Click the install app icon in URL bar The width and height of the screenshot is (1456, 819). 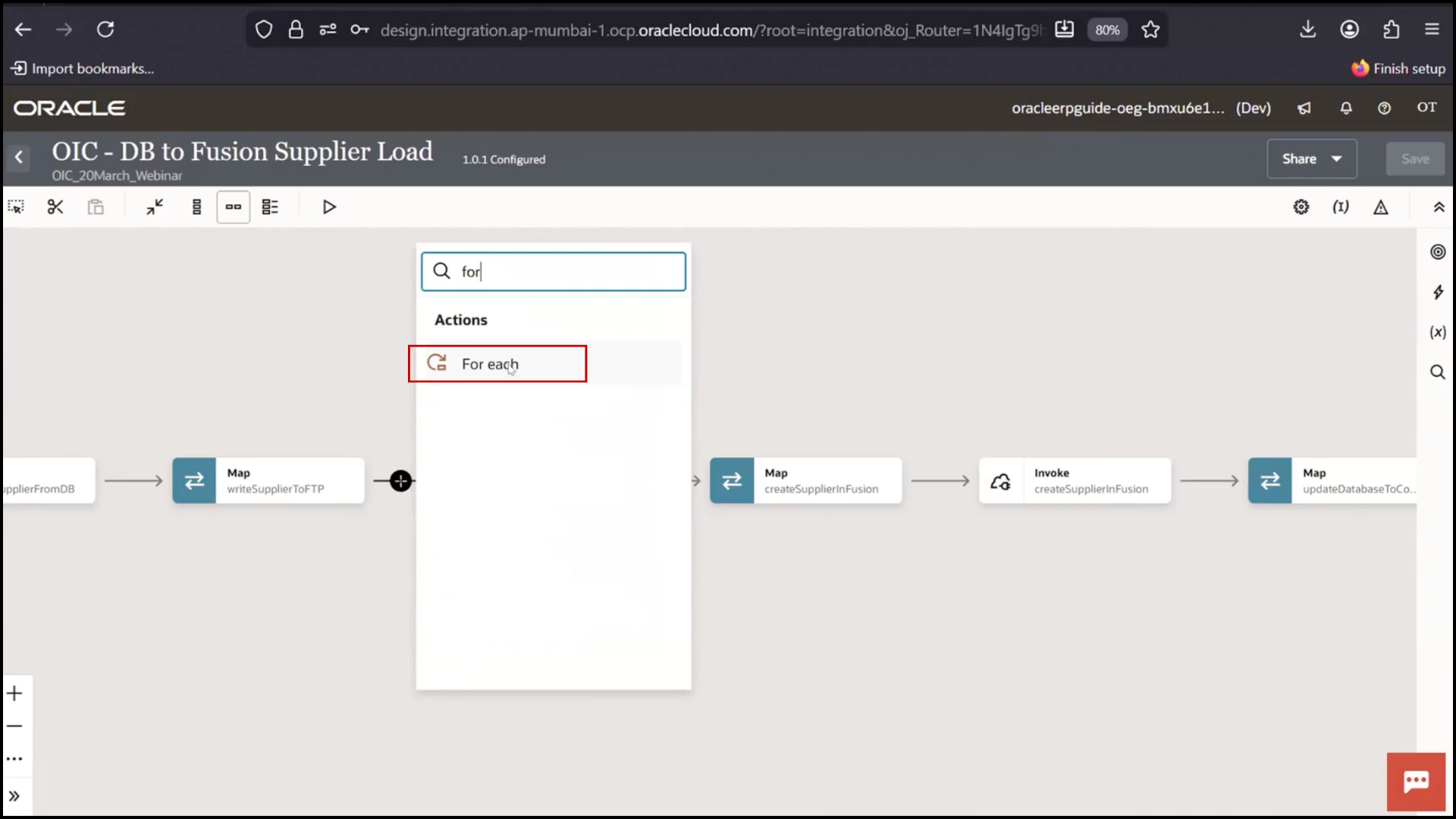(x=1064, y=30)
